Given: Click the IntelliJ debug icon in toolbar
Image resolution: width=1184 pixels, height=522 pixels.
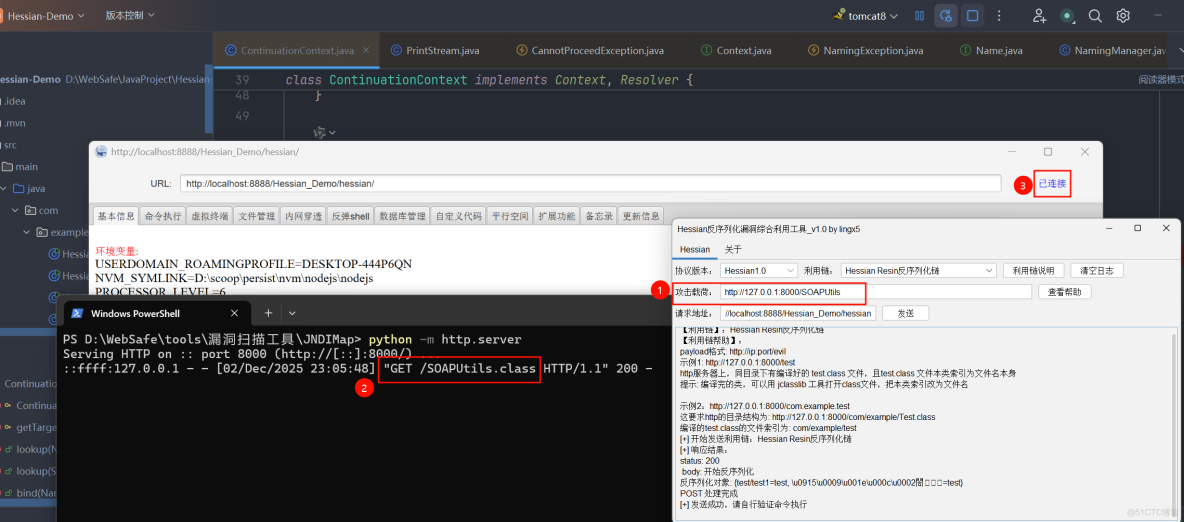Looking at the screenshot, I should [x=945, y=16].
